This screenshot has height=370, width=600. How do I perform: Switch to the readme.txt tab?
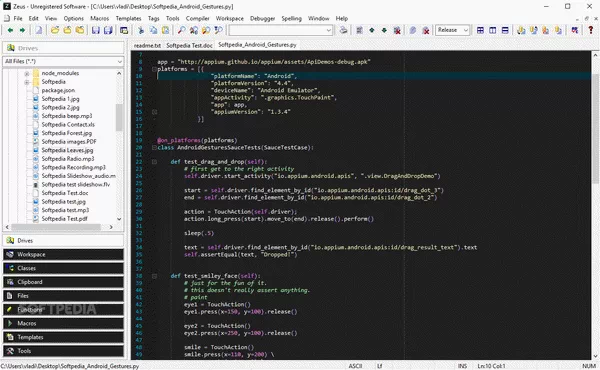tap(147, 46)
